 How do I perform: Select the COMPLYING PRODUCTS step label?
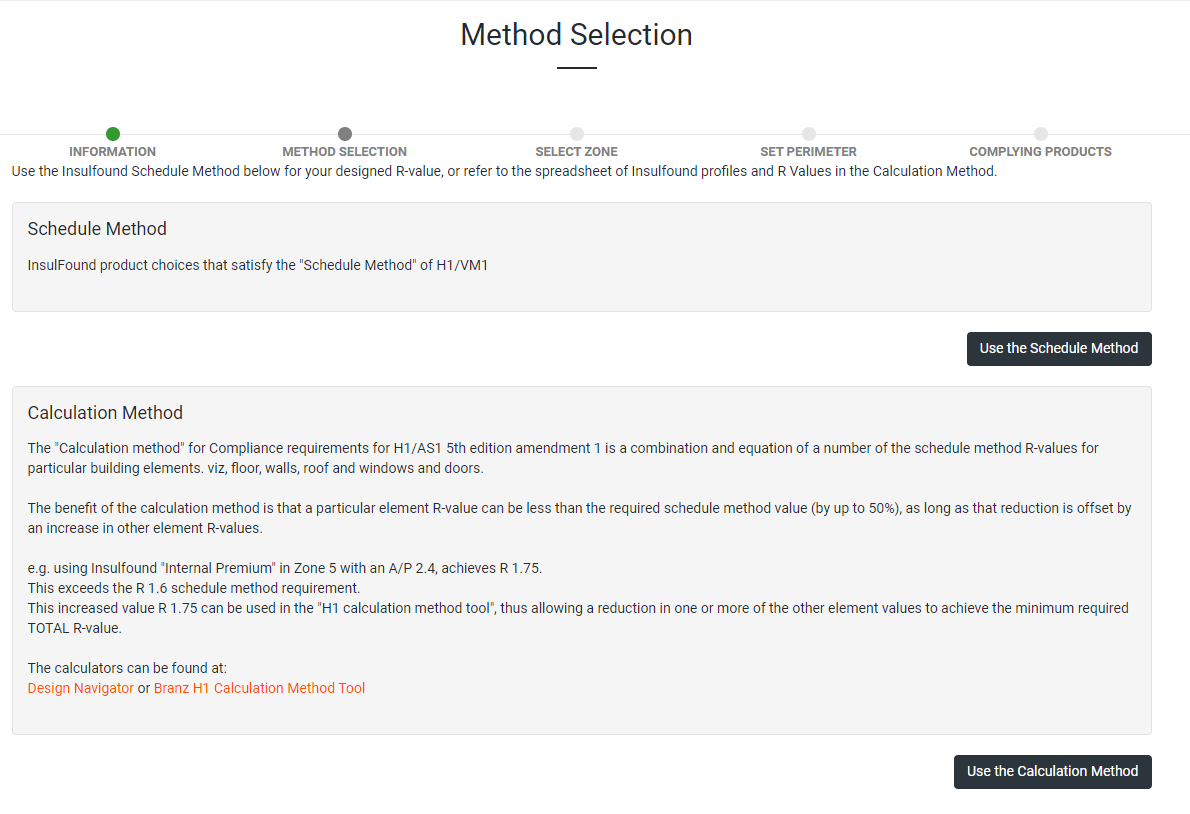pos(1041,152)
